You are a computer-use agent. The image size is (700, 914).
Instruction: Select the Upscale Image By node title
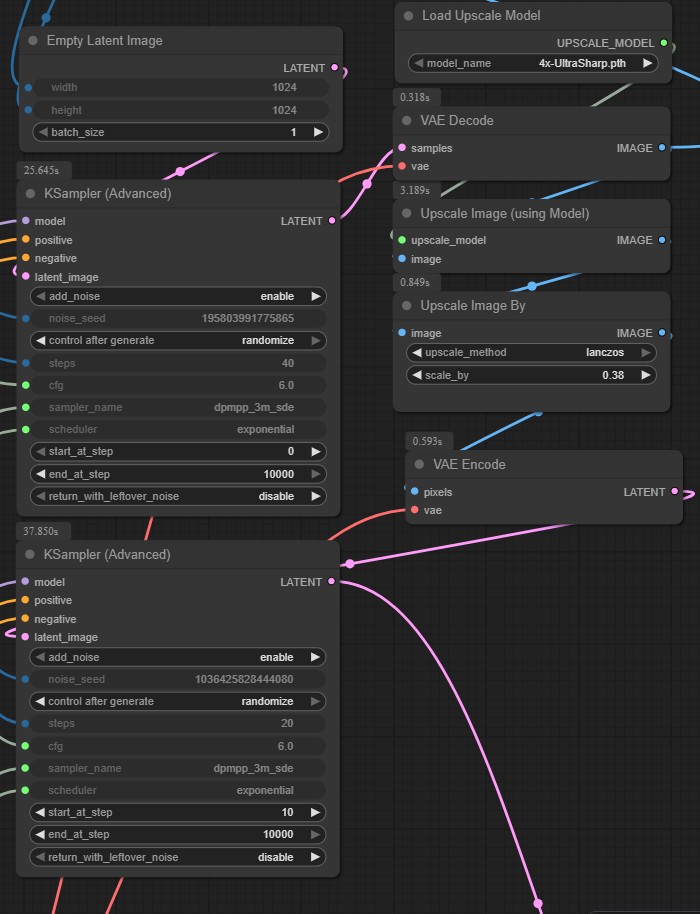click(x=473, y=305)
